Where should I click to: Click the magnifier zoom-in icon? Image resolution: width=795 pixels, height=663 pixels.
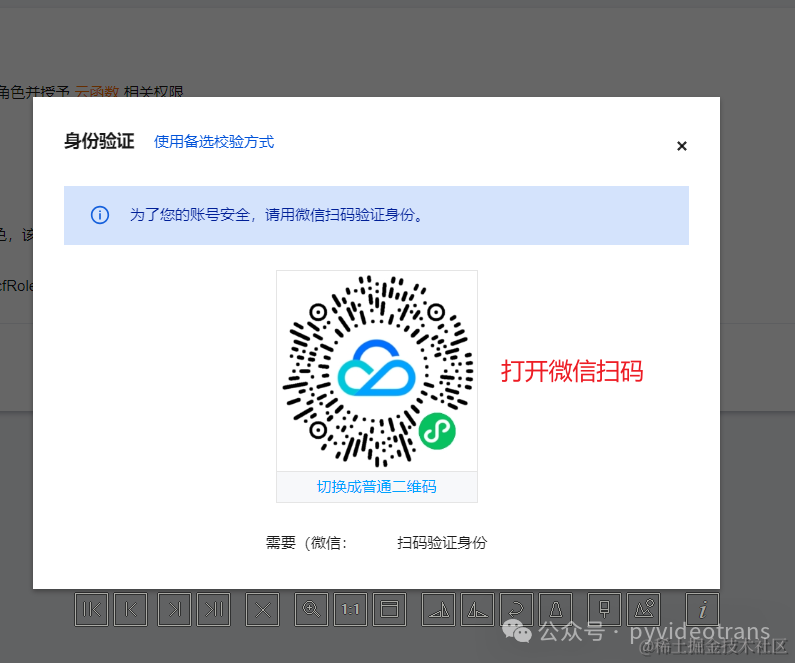click(x=311, y=609)
